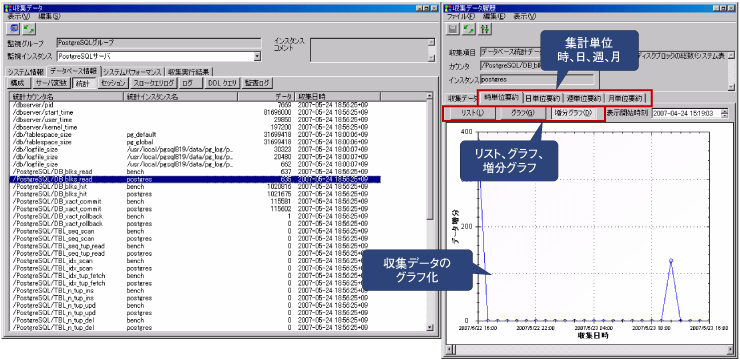Toggle the 統計 view button
The height and width of the screenshot is (360, 740).
click(84, 83)
